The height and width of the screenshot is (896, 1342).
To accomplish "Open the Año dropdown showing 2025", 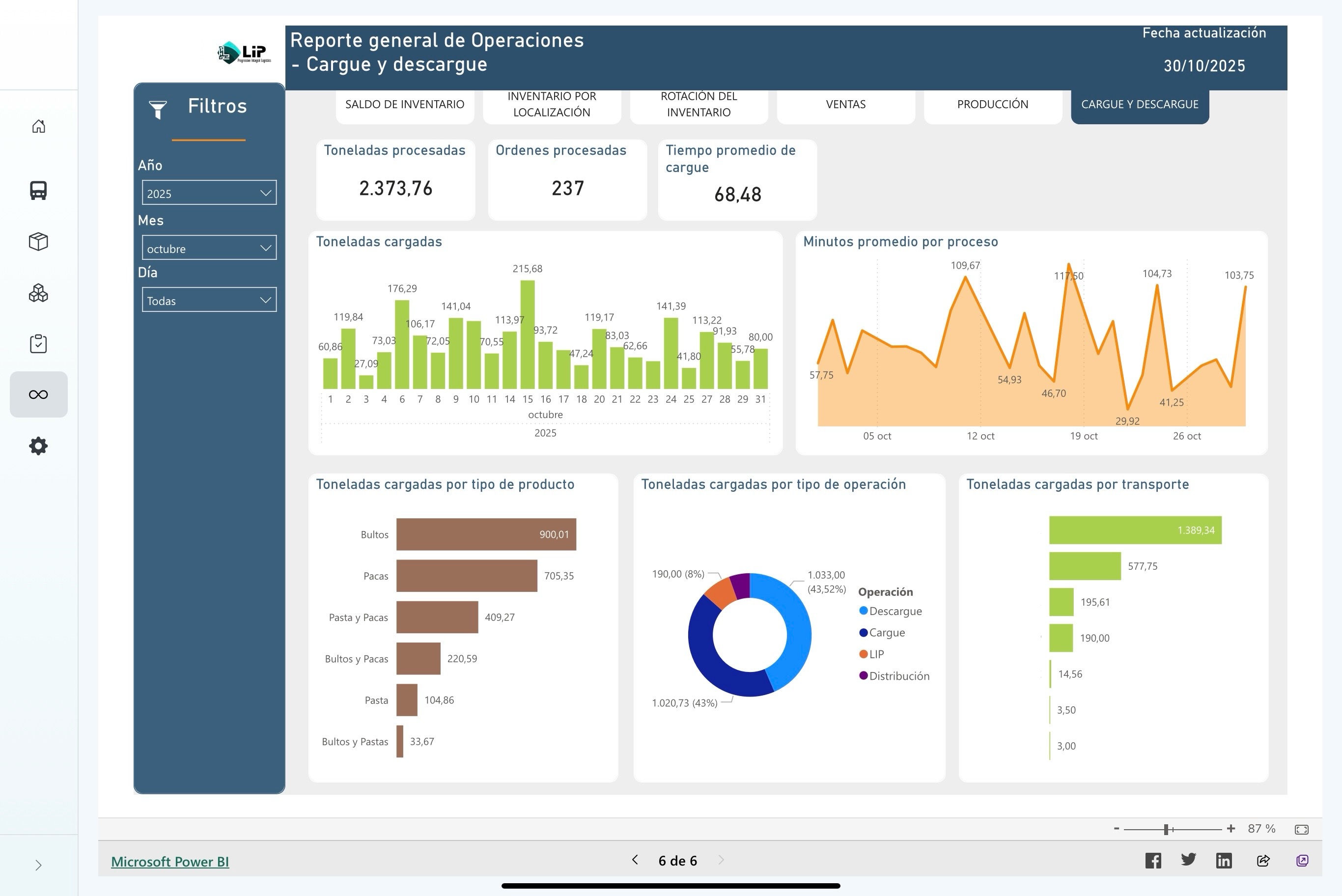I will [x=209, y=193].
